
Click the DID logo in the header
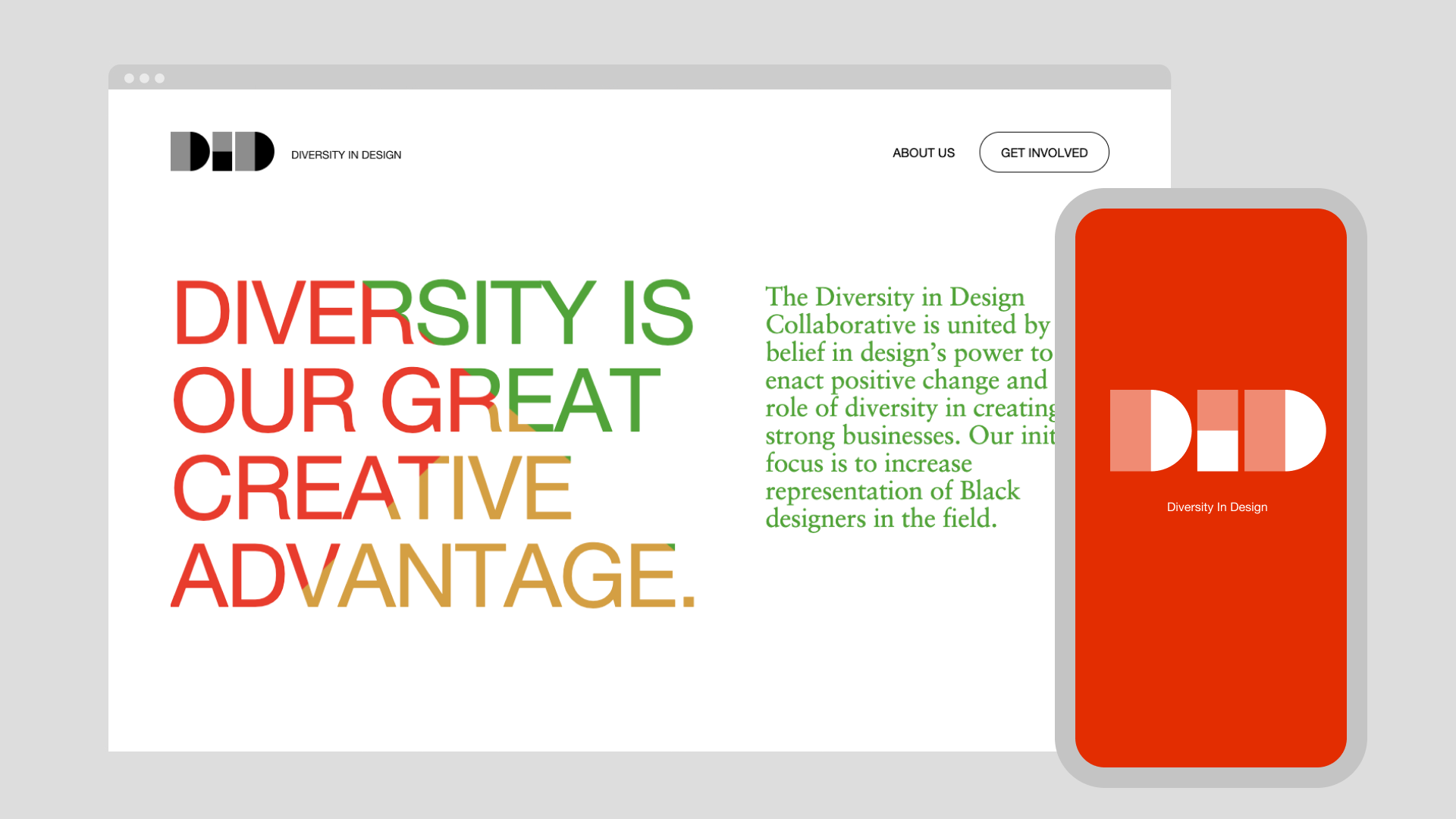point(223,151)
